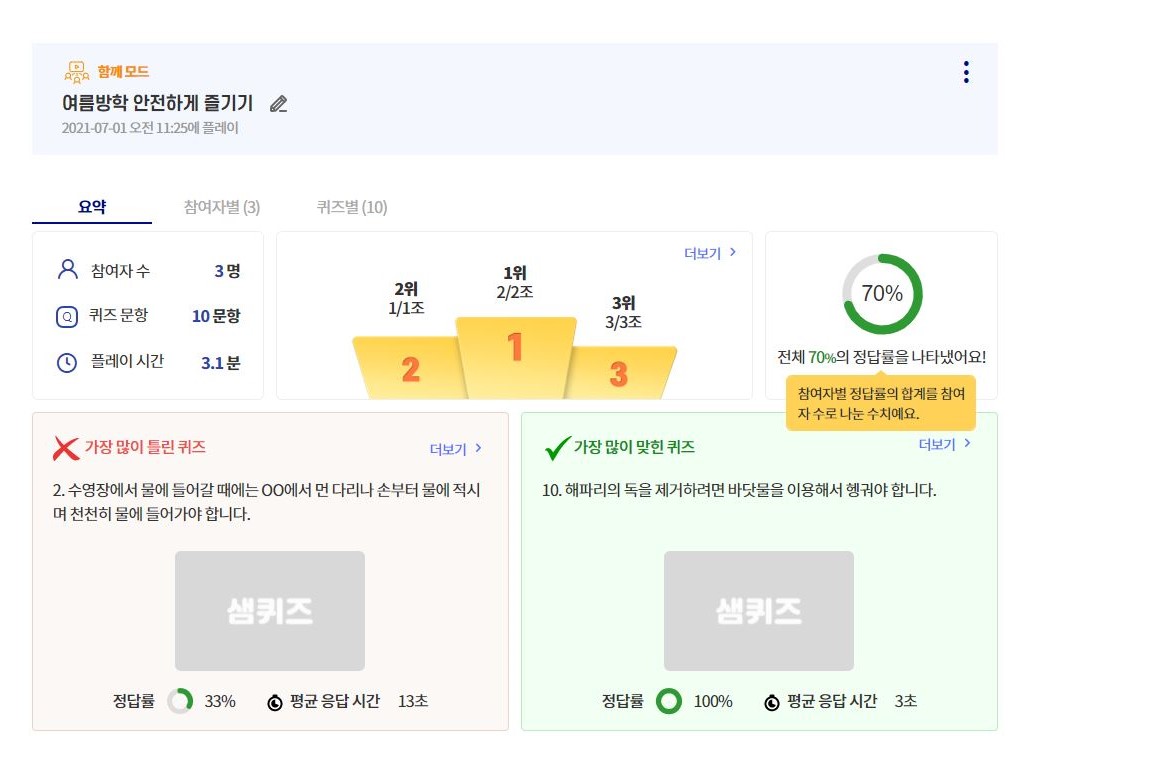Switch to the 퀴즈별 (10) tab
The height and width of the screenshot is (778, 1173).
pyautogui.click(x=352, y=207)
